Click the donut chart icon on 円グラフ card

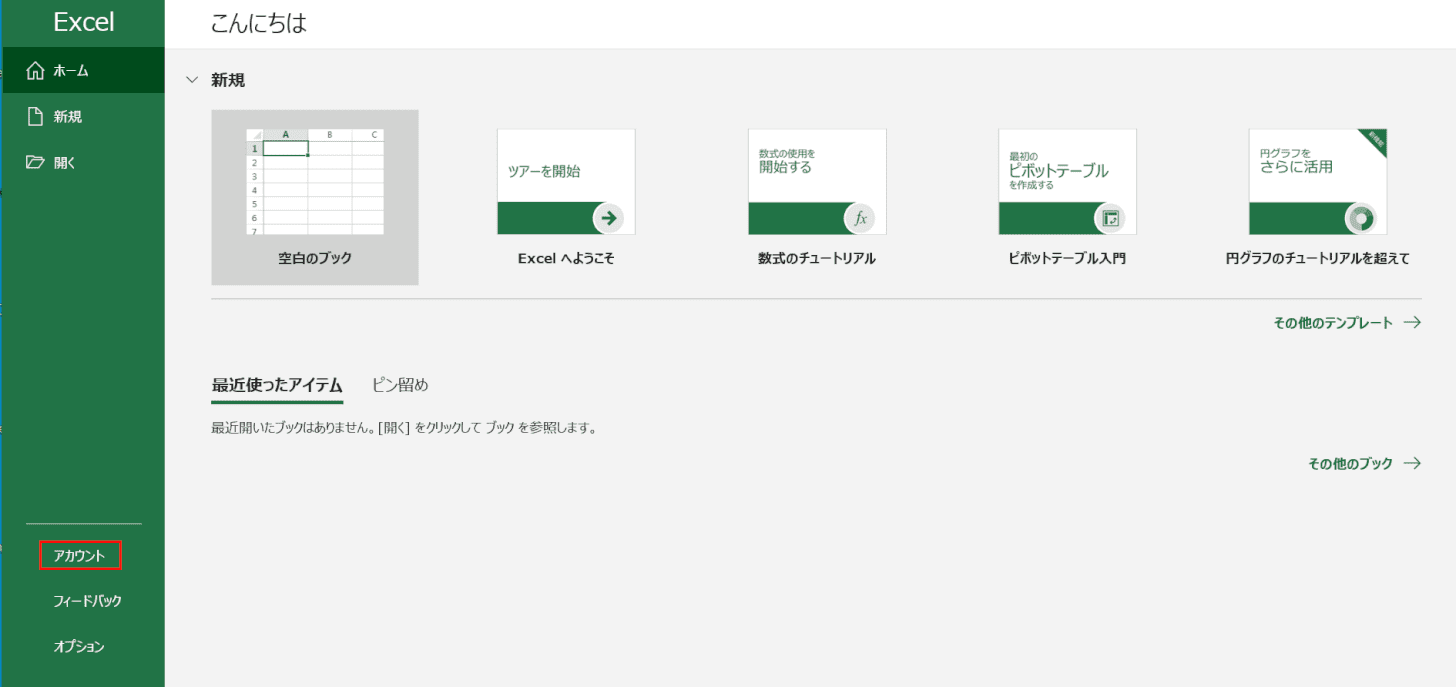pyautogui.click(x=1360, y=218)
